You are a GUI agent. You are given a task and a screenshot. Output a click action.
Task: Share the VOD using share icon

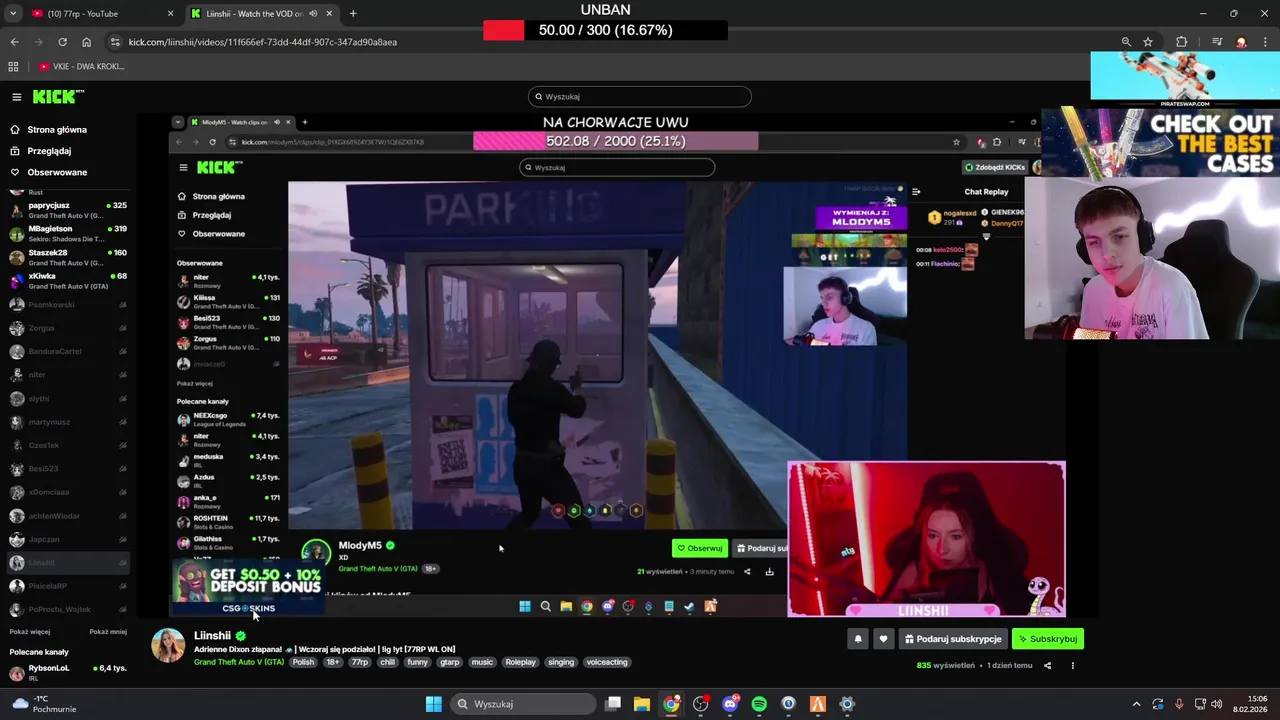(1047, 666)
